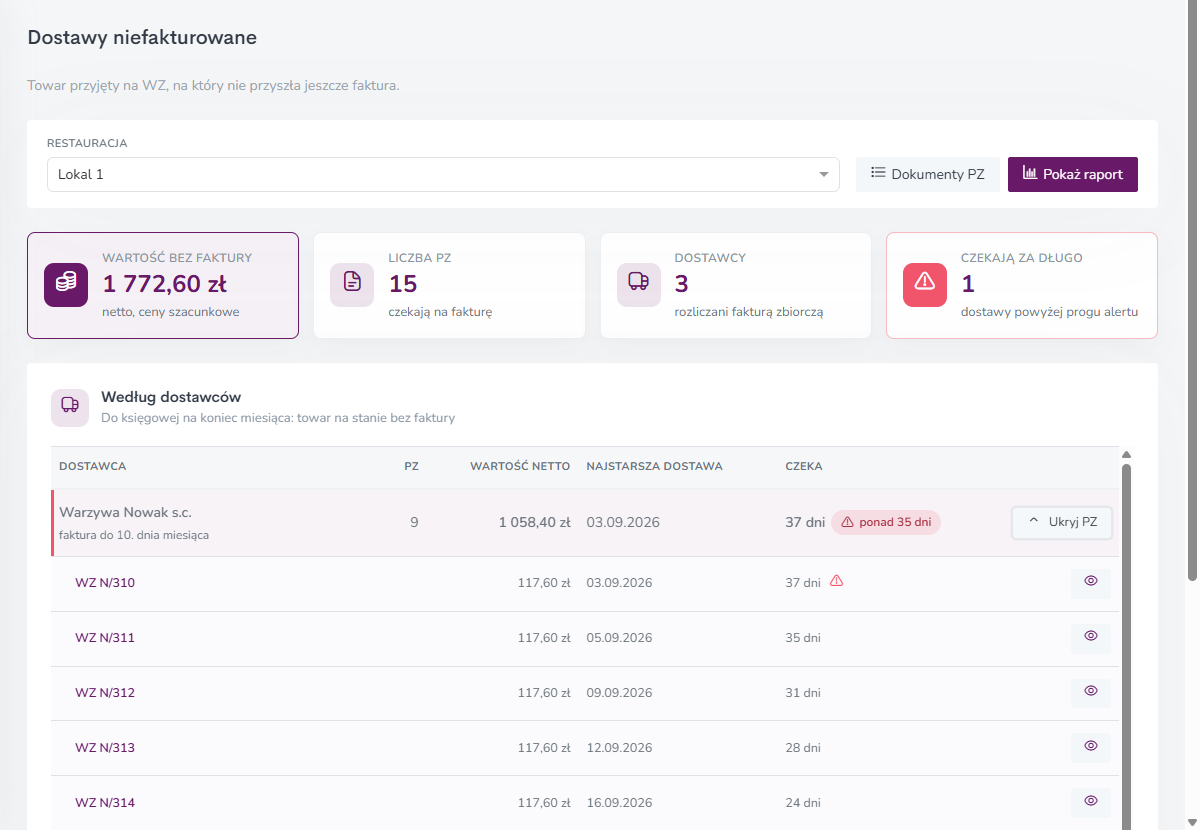Click the 31 dni wait value
This screenshot has height=830, width=1200.
[x=804, y=693]
